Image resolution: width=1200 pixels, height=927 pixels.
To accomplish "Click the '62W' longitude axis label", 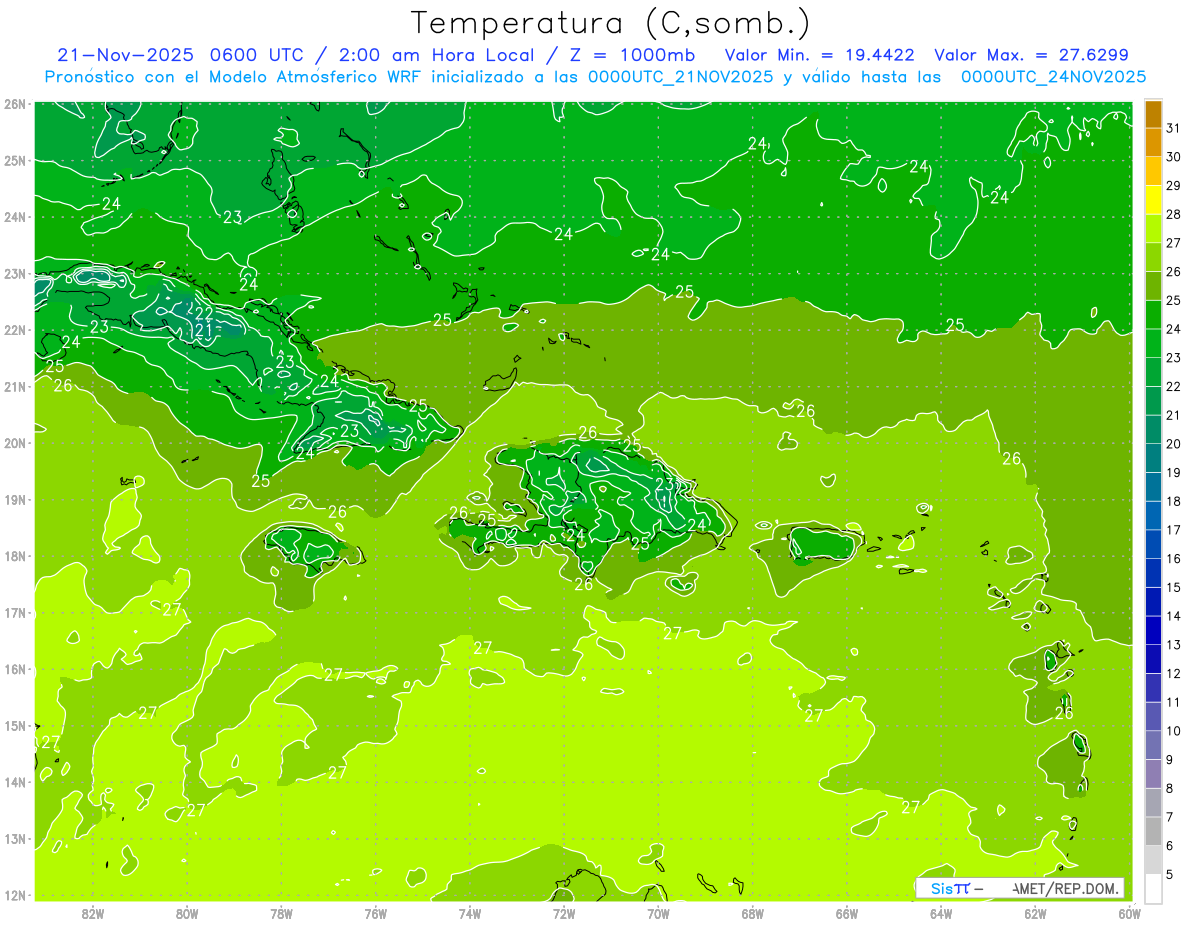I will (1035, 912).
